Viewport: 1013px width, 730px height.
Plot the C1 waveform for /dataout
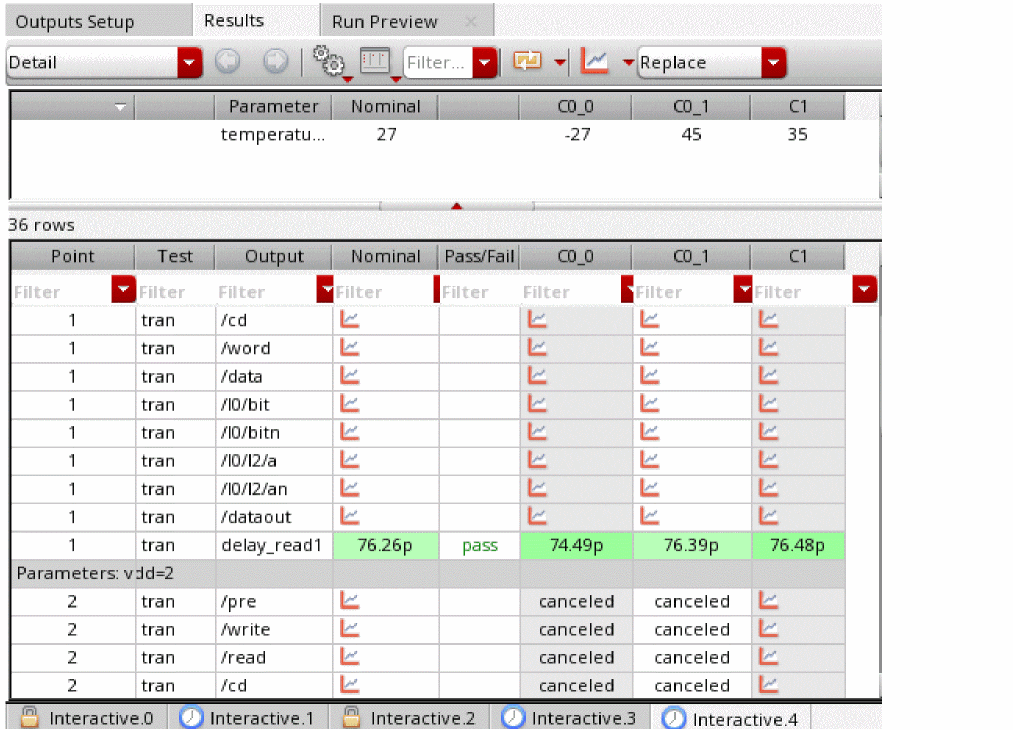pyautogui.click(x=768, y=516)
